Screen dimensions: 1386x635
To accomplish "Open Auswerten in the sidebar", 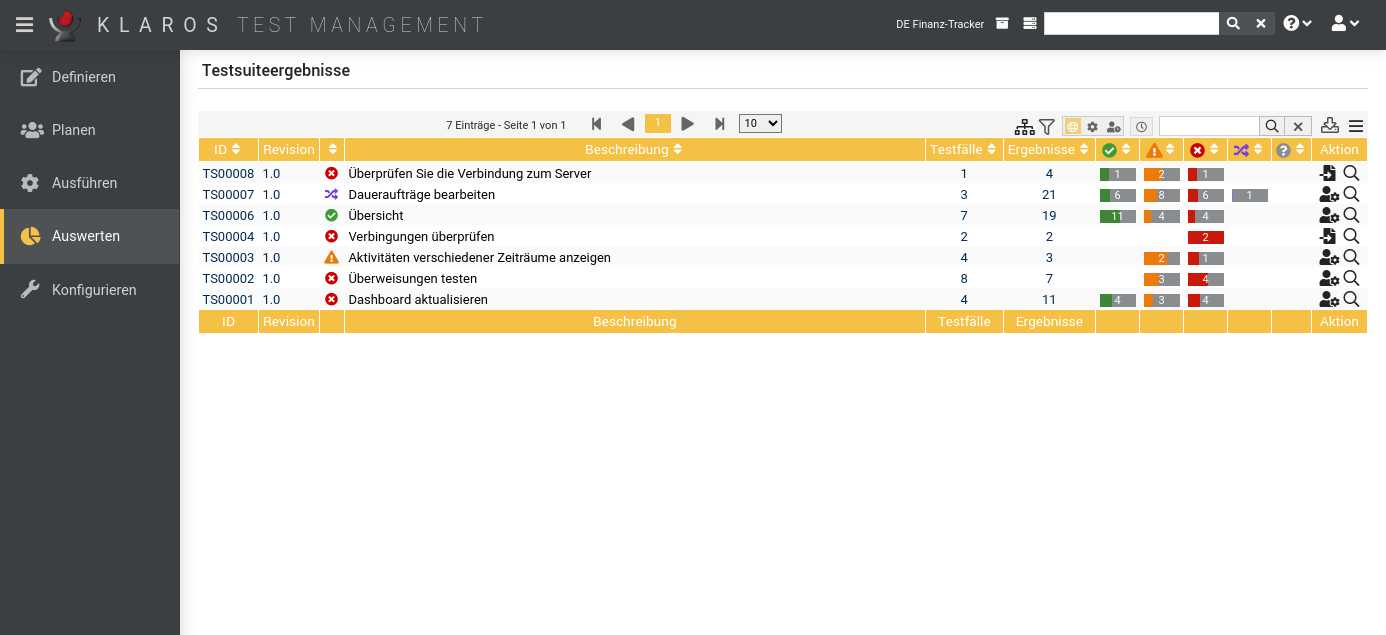I will coord(90,236).
